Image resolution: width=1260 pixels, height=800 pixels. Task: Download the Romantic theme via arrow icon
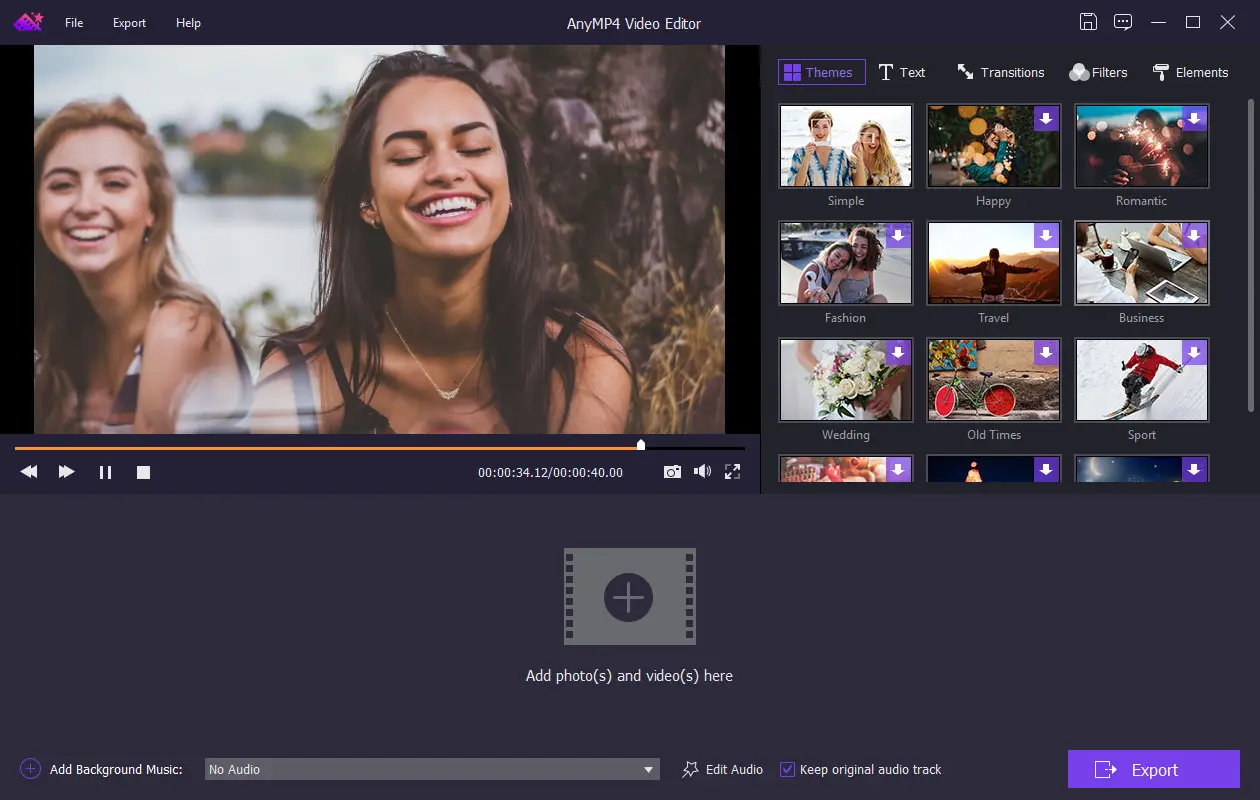point(1194,118)
